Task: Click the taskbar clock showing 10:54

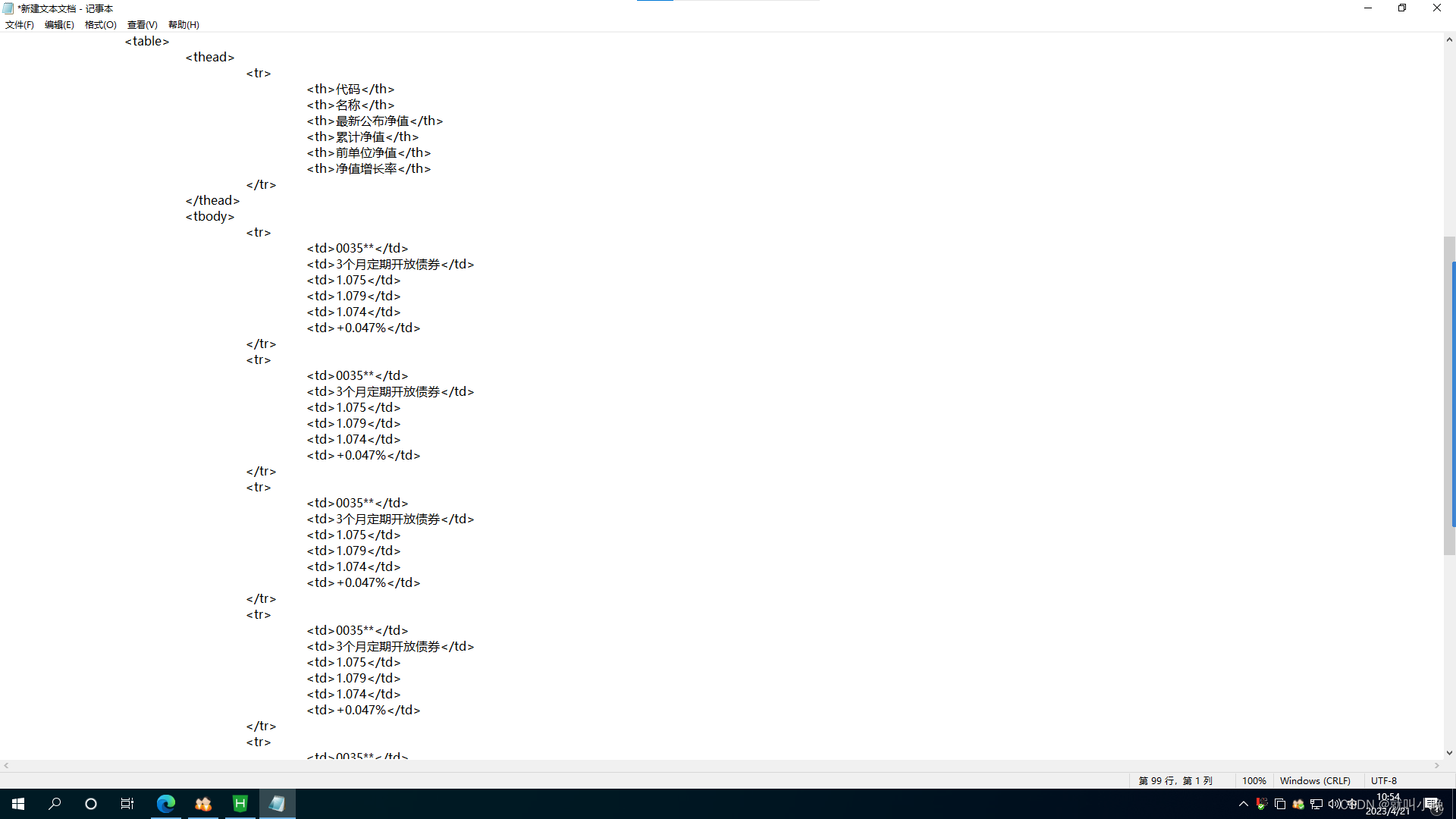Action: pos(1388,804)
